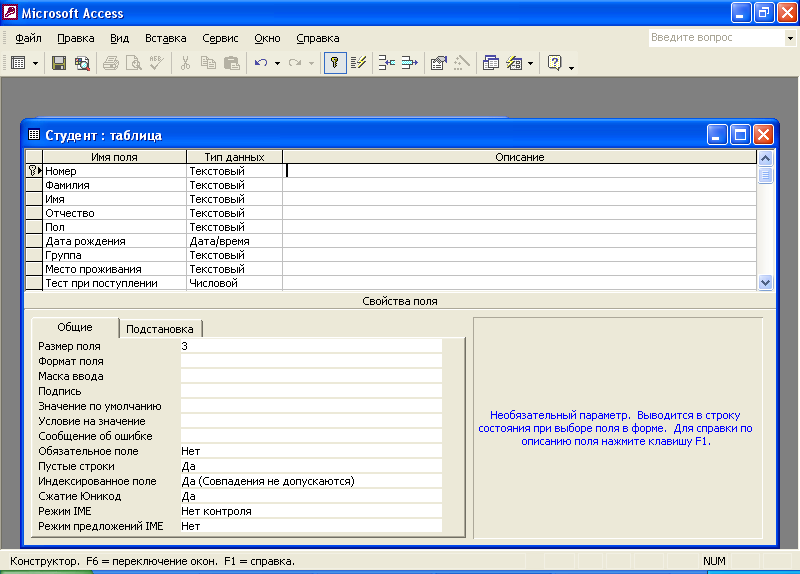This screenshot has width=800, height=574.
Task: Click the file Search toolbar icon
Action: pyautogui.click(x=82, y=63)
